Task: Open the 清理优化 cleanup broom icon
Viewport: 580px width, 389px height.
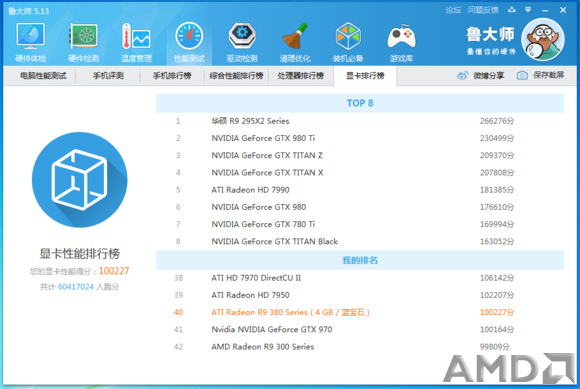Action: pos(295,36)
